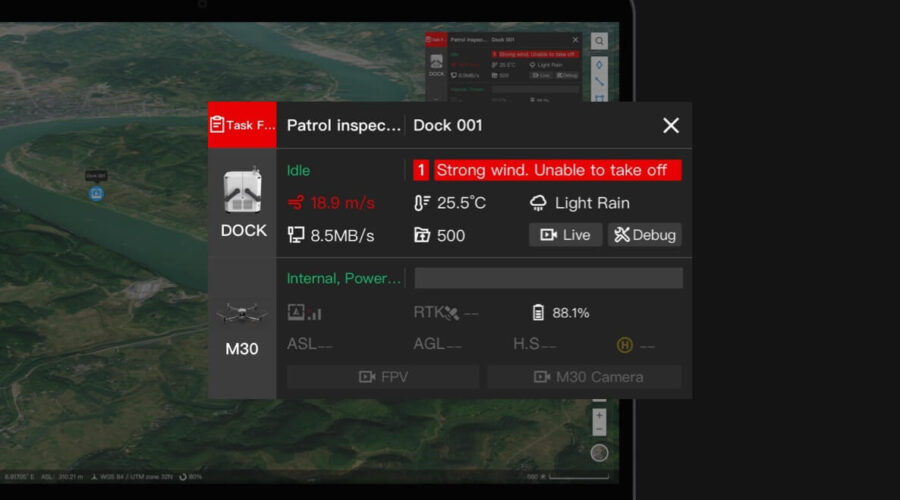
Task: Open the M30 Camera live view
Action: pyautogui.click(x=584, y=377)
